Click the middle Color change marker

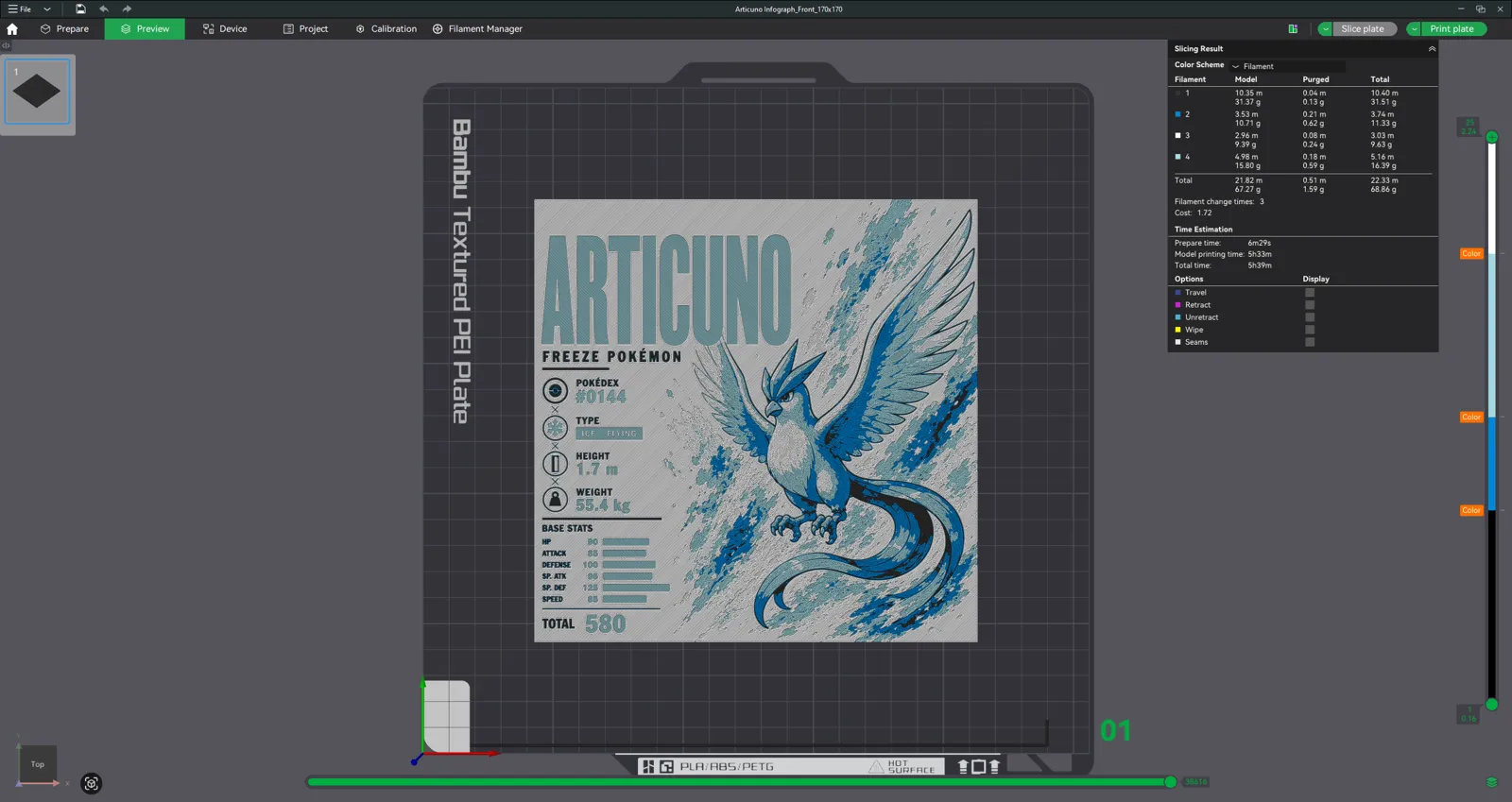(1471, 418)
